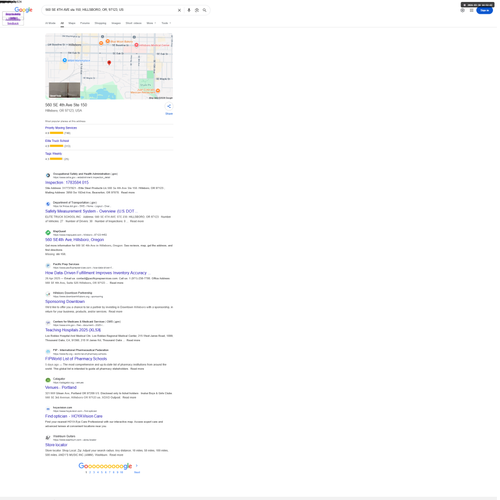Image resolution: width=500 pixels, height=500 pixels.
Task: Open Venues - Portland result
Action: click(61, 387)
